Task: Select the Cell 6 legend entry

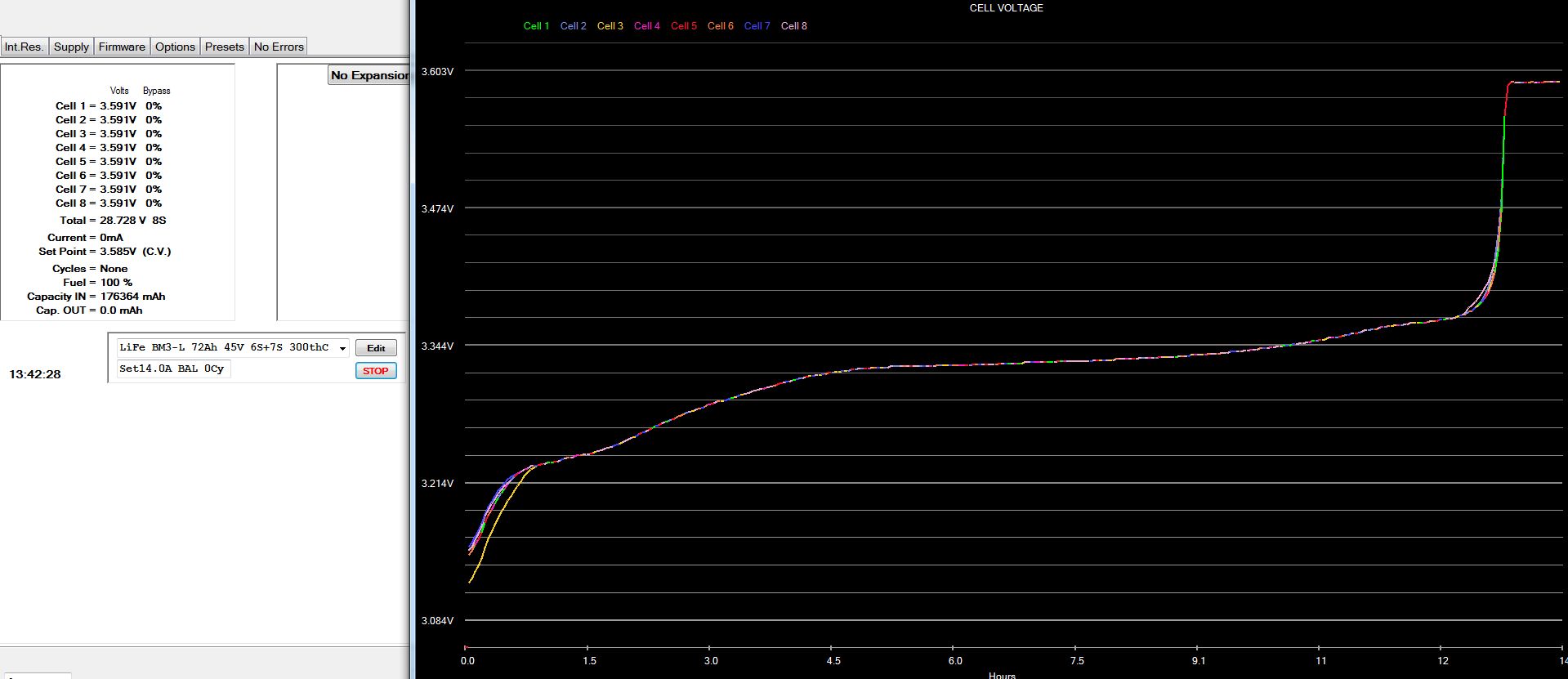Action: (720, 26)
